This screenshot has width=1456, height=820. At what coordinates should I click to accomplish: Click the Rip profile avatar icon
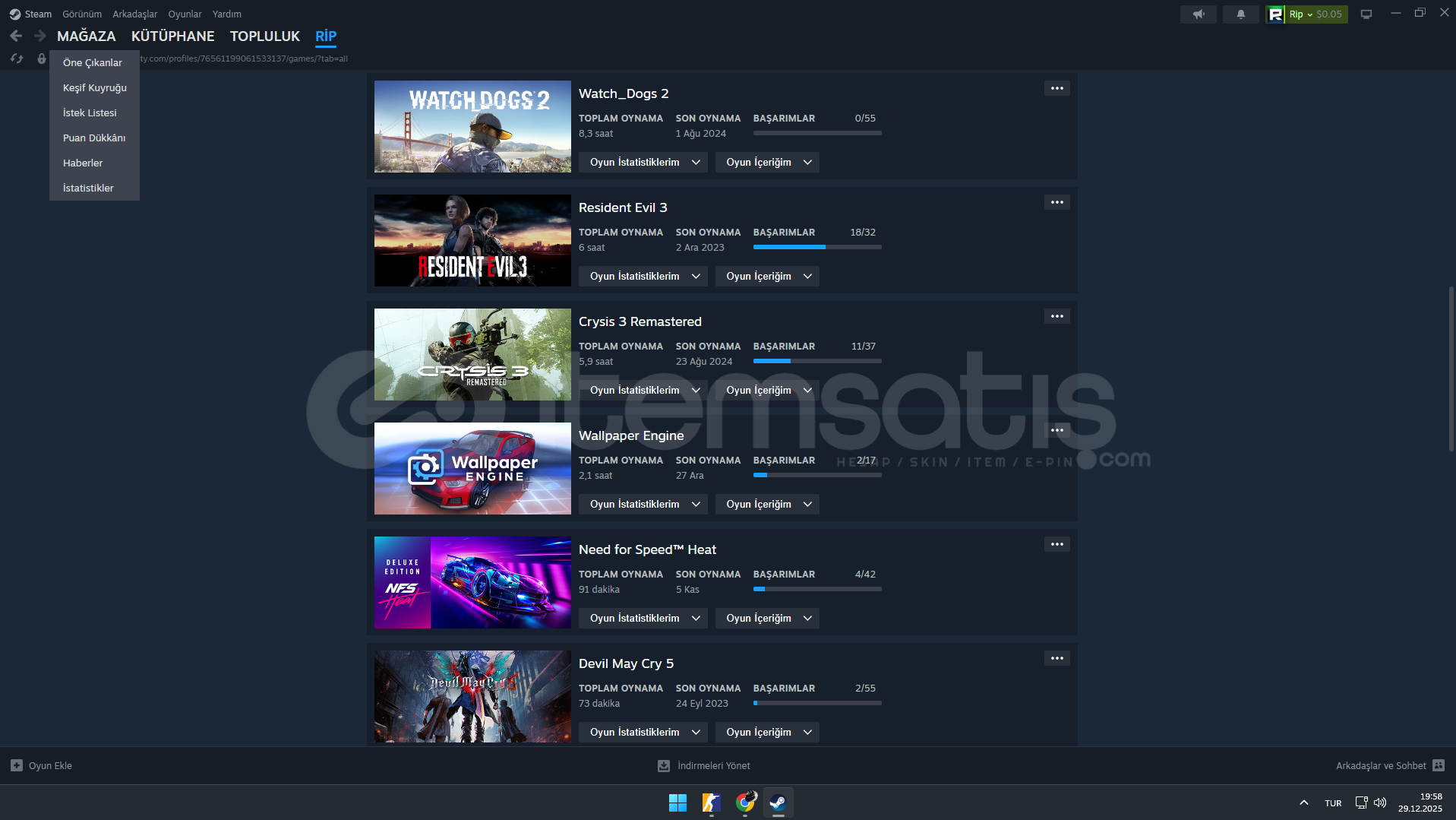click(1276, 14)
